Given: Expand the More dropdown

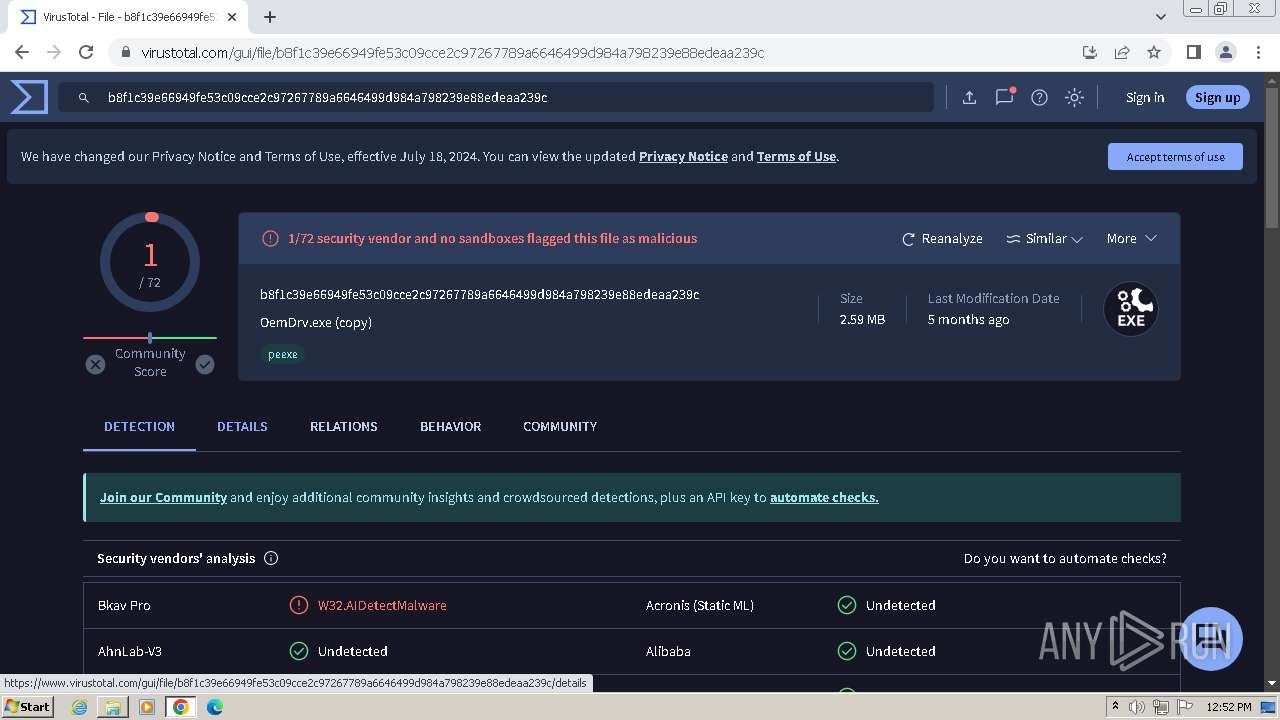Looking at the screenshot, I should click(x=1131, y=238).
